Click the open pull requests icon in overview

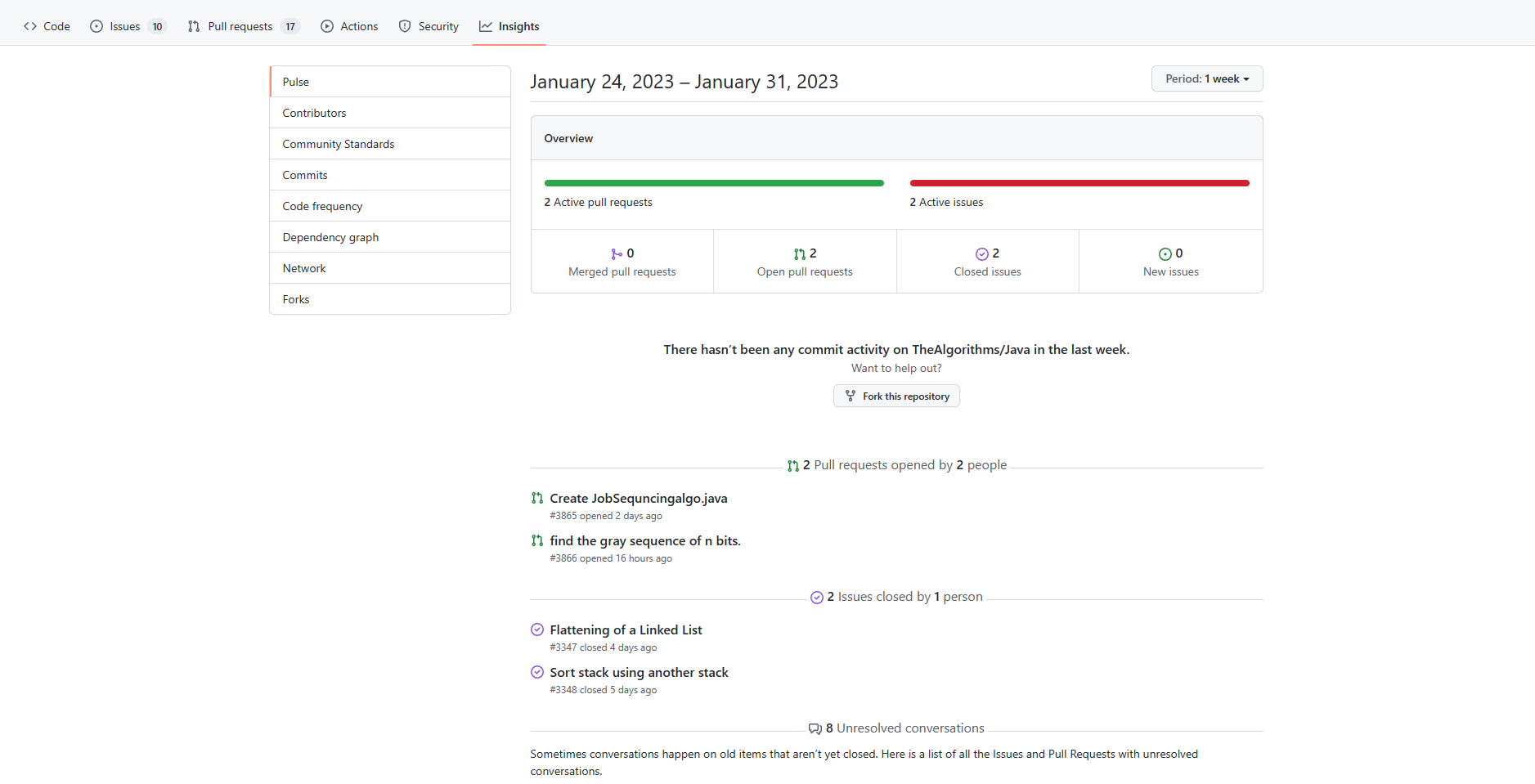coord(800,254)
